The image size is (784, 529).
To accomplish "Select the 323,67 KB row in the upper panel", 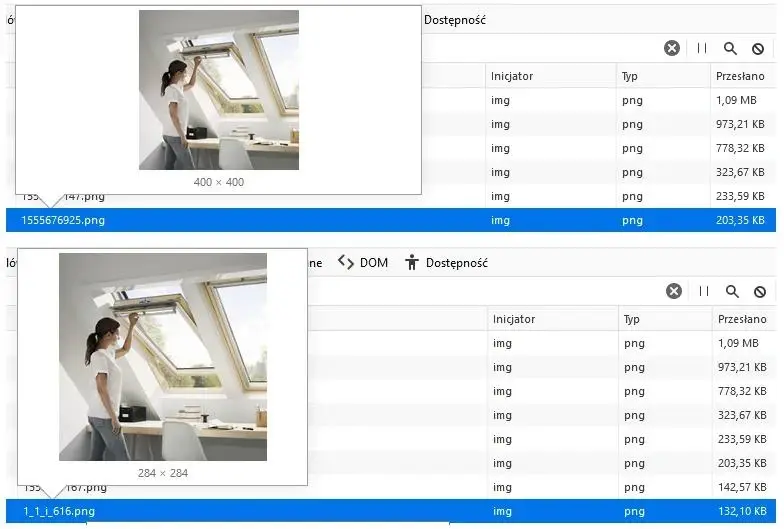I will pos(598,172).
